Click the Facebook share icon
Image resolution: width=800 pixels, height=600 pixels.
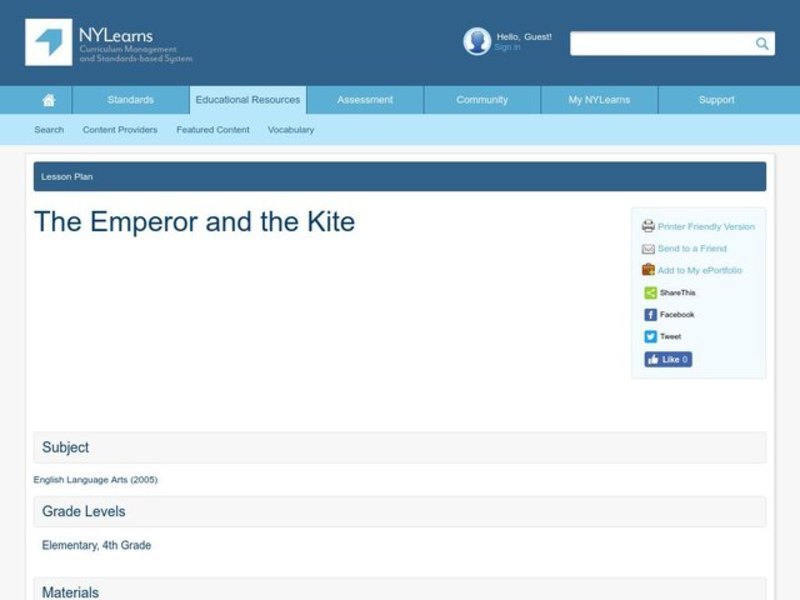coord(649,314)
